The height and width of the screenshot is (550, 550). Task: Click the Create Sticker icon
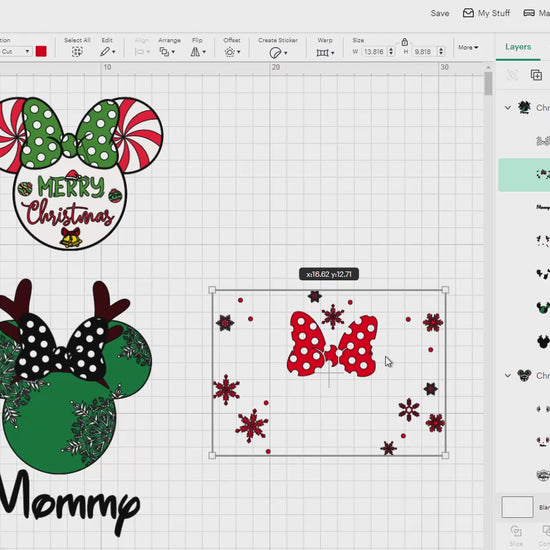point(275,53)
